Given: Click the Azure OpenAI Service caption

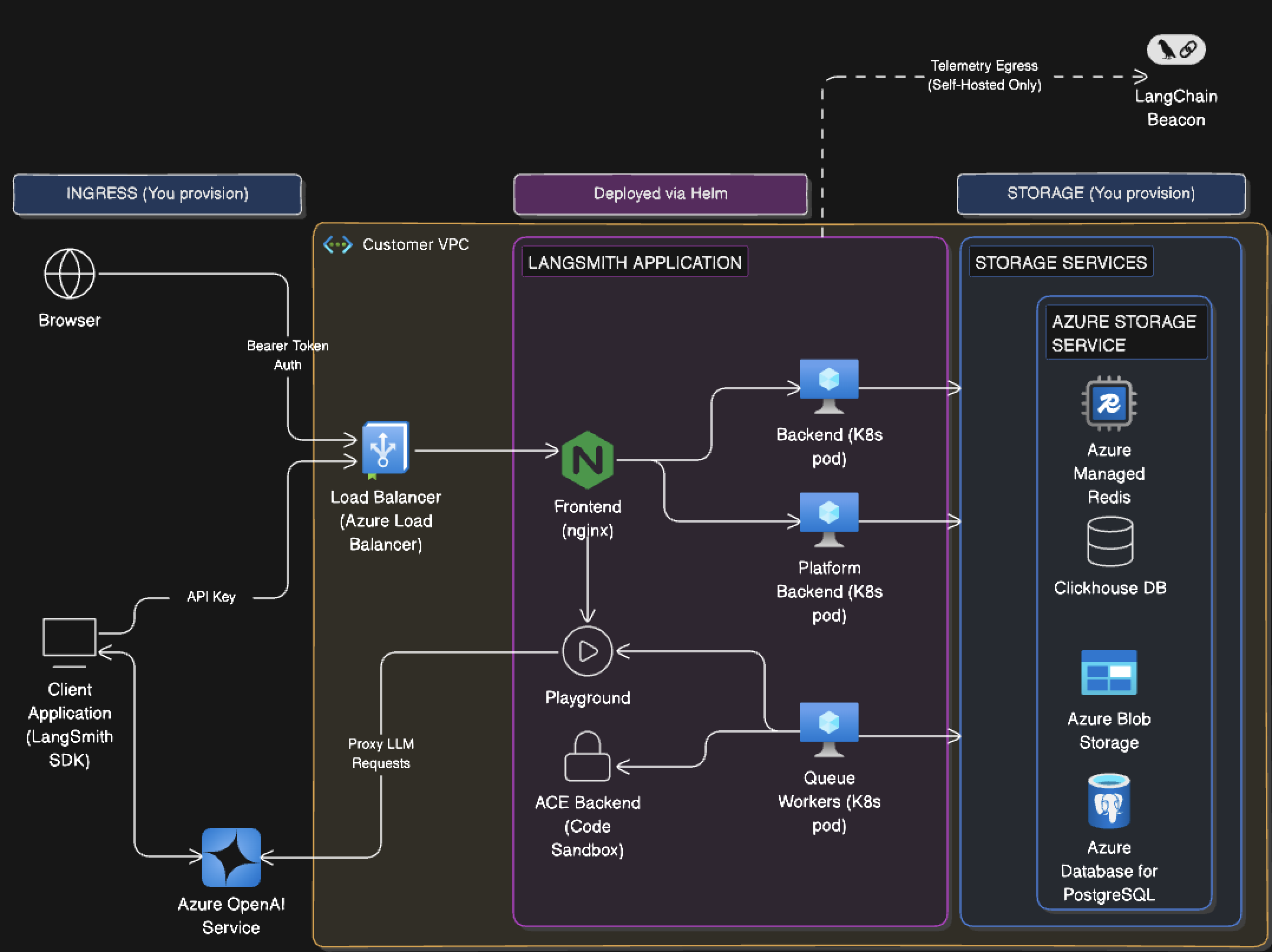Looking at the screenshot, I should (231, 916).
